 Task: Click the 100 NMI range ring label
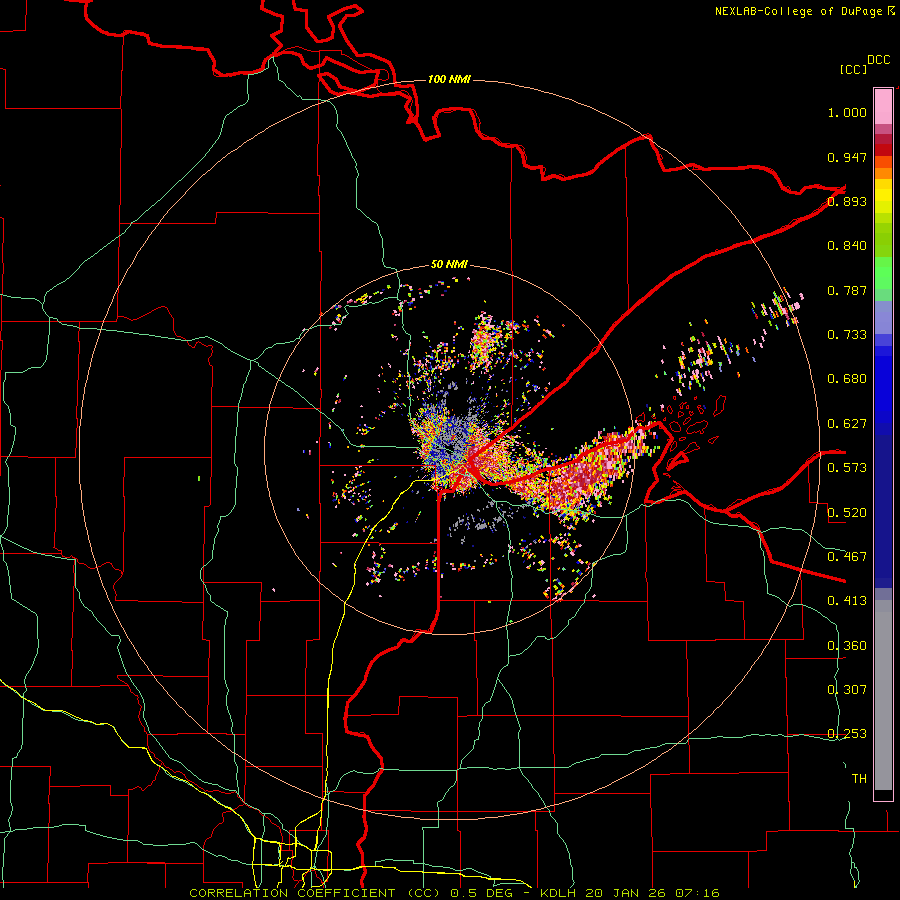coord(449,79)
